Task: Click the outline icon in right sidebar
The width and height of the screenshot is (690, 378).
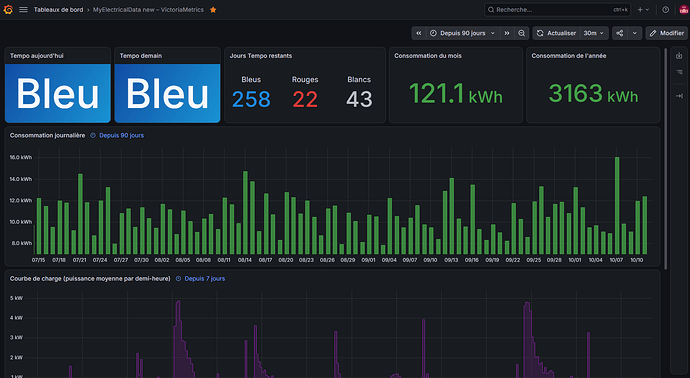Action: click(679, 72)
